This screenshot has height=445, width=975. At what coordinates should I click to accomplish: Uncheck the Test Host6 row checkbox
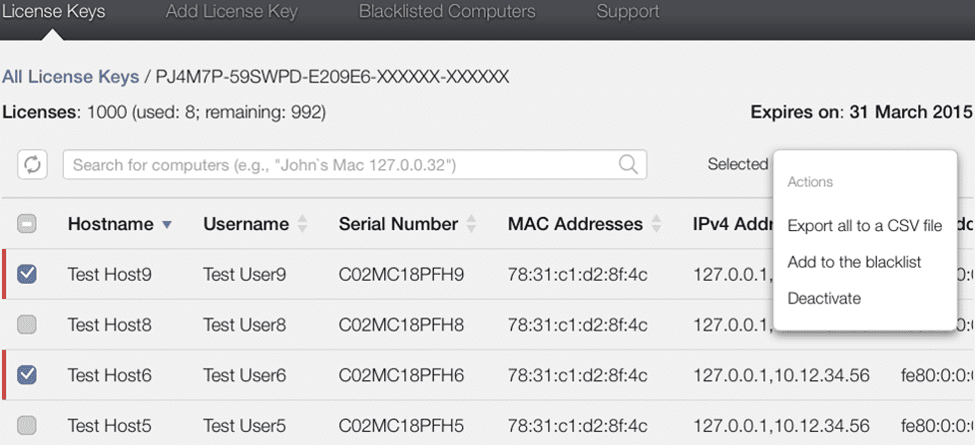pos(27,375)
